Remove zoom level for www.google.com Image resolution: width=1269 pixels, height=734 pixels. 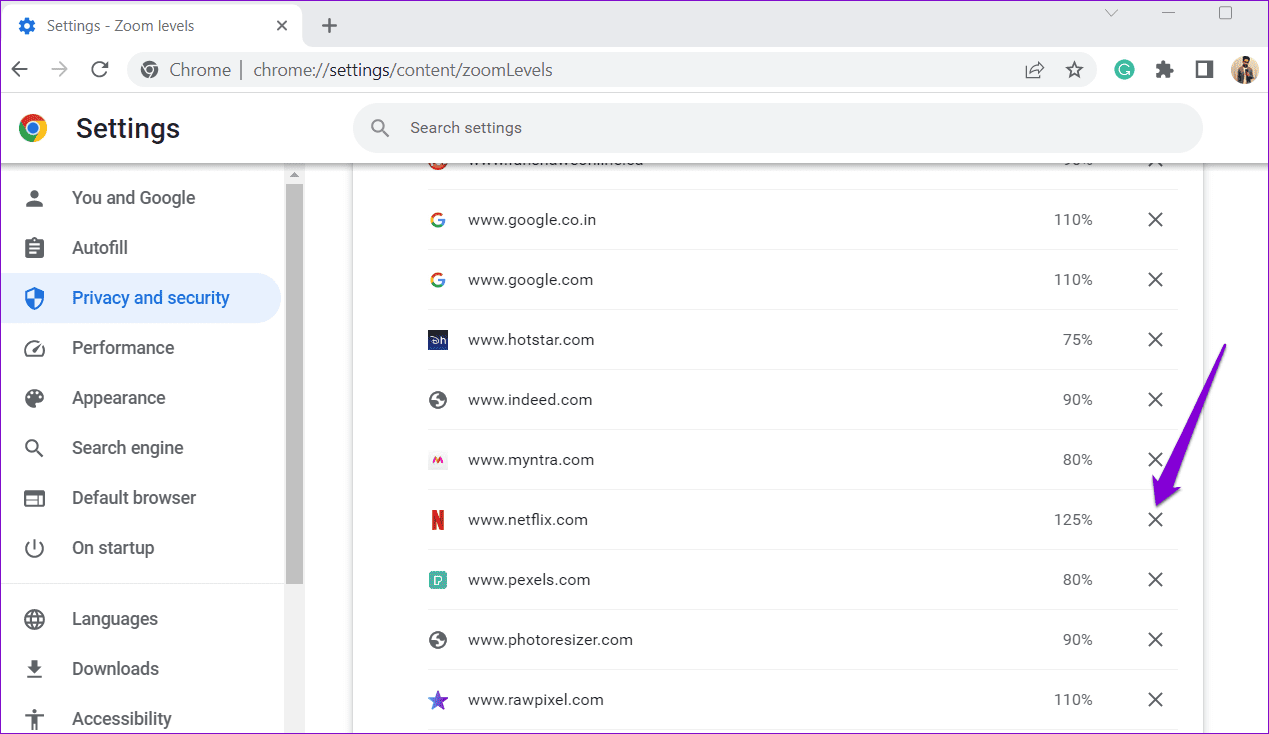click(x=1155, y=280)
